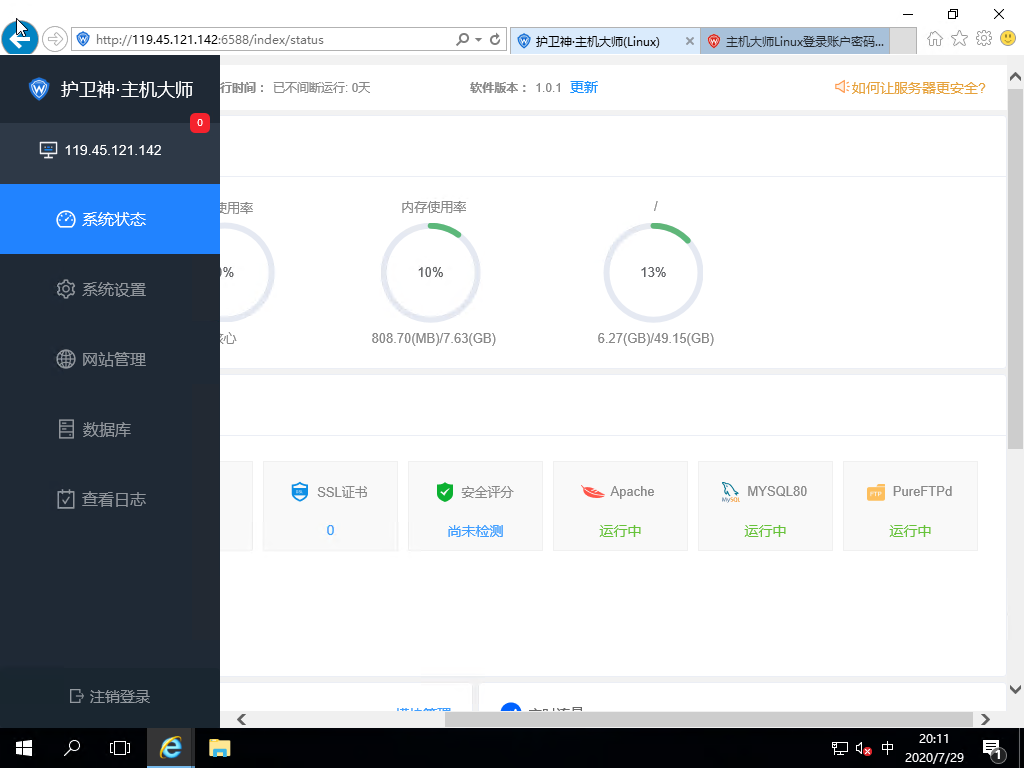Click the PureFTPd FTP icon
The image size is (1024, 768).
[x=876, y=493]
